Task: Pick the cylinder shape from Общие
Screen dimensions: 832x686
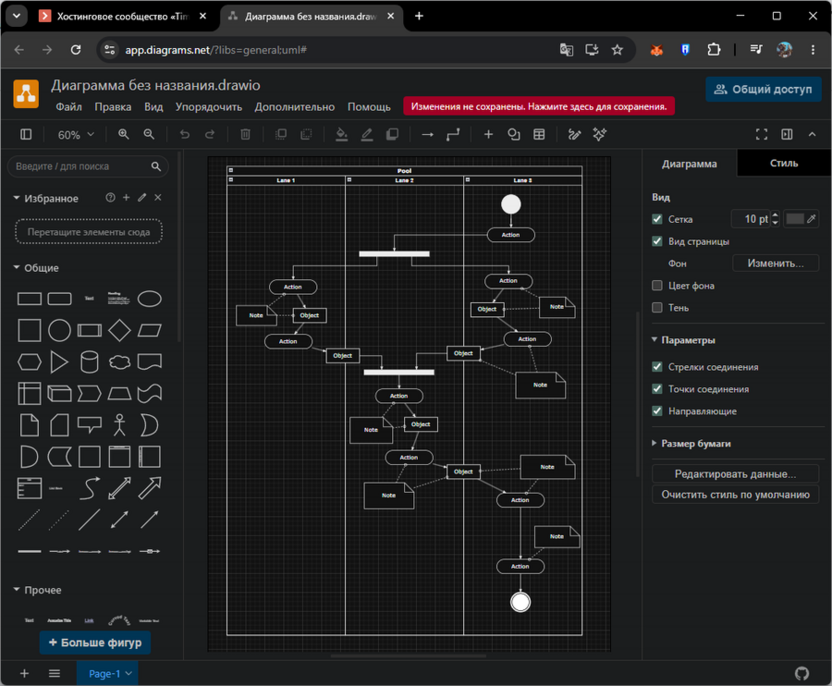Action: [89, 362]
